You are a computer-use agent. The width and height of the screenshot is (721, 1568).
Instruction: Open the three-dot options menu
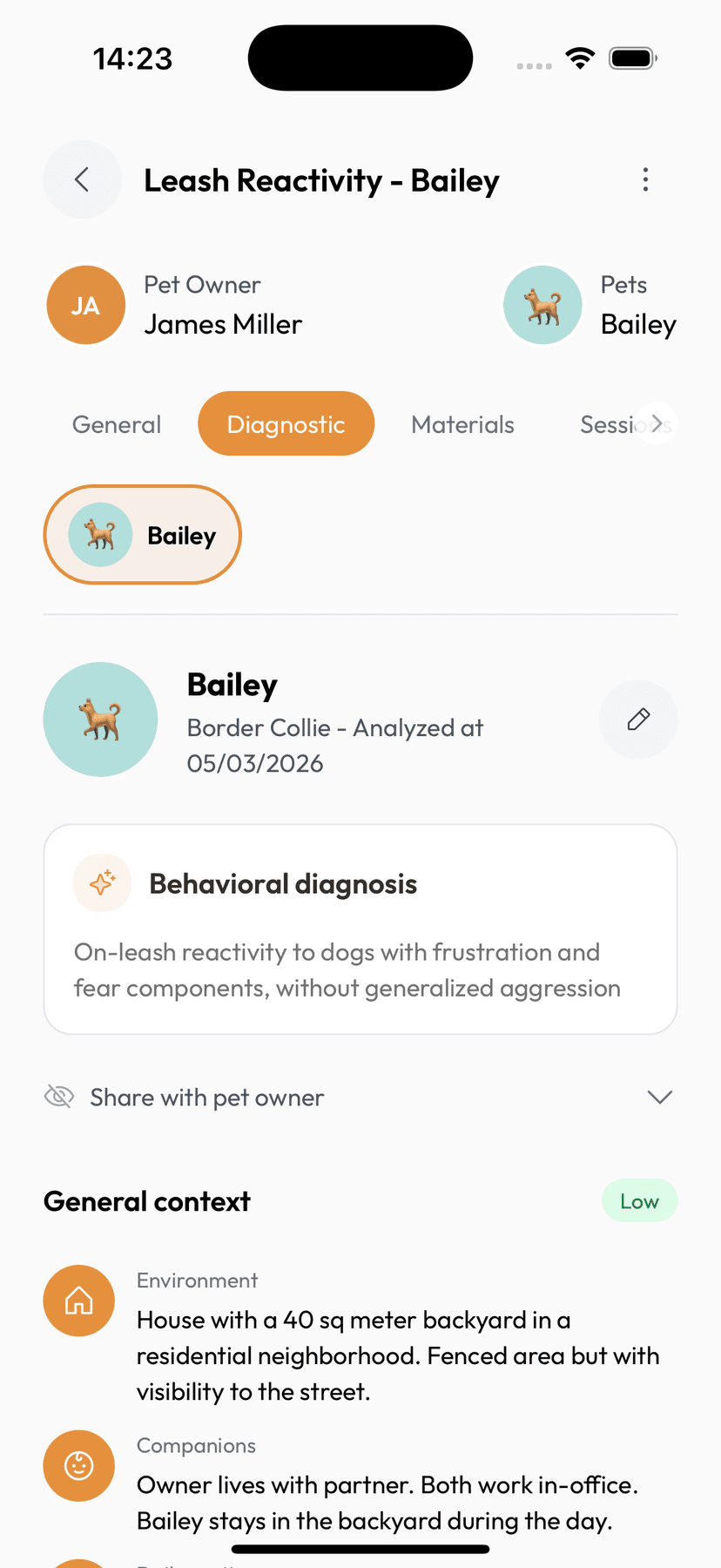pos(645,180)
